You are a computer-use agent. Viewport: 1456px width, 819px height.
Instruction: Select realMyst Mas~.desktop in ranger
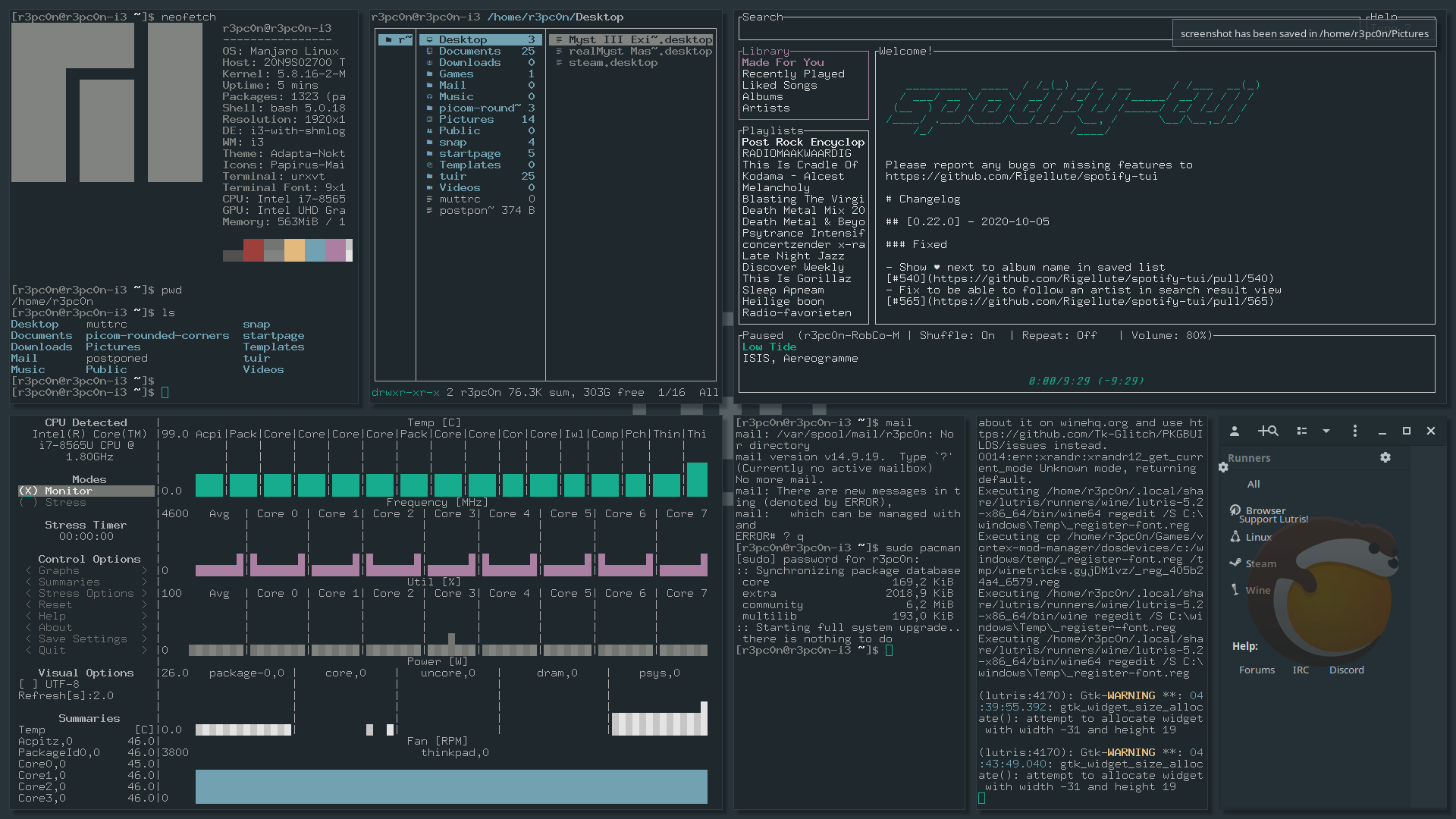click(x=632, y=51)
